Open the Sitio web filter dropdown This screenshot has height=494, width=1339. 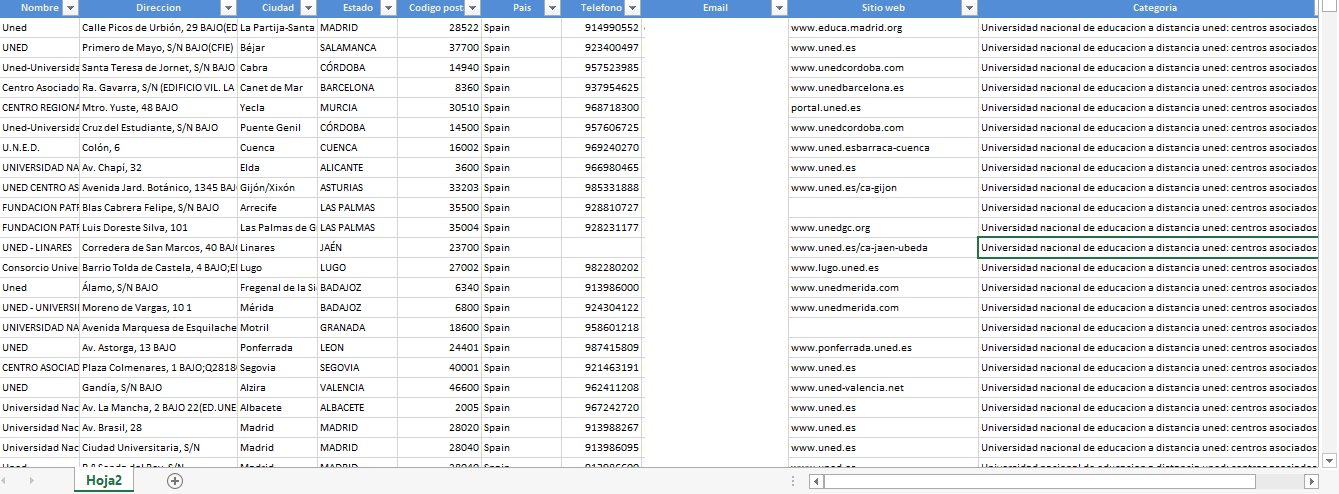968,8
